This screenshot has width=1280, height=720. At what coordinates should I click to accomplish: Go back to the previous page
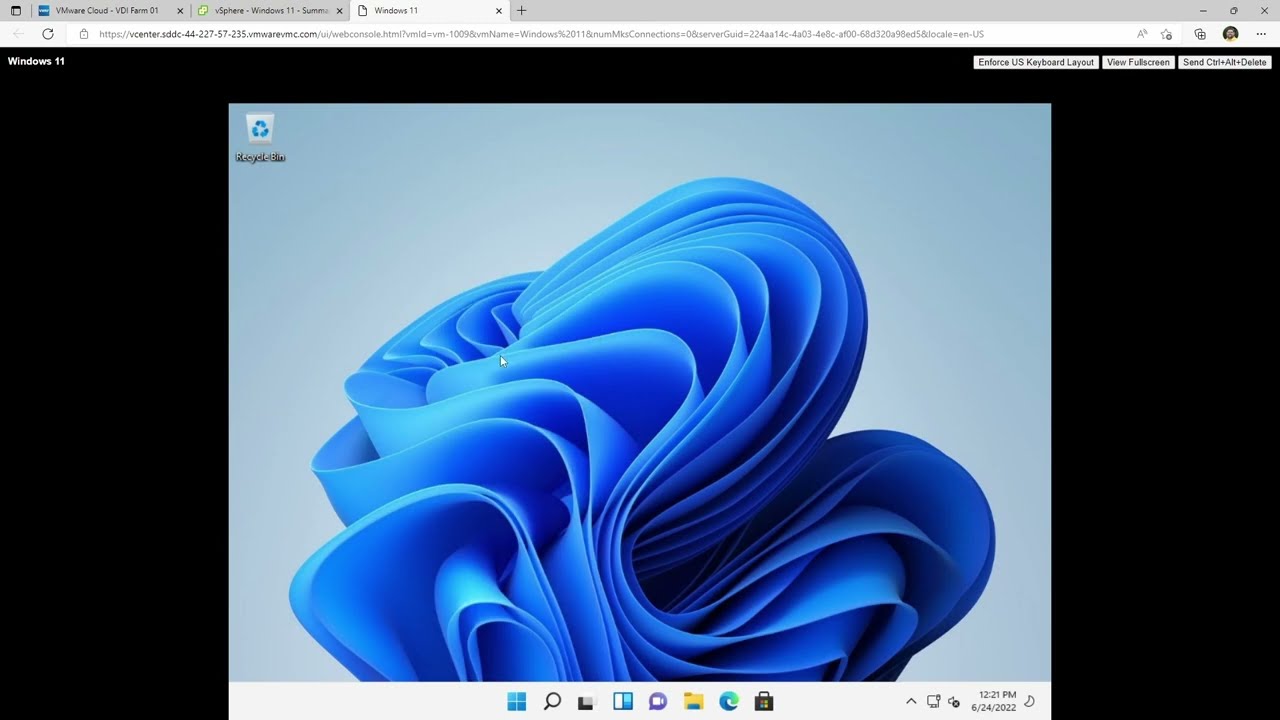point(18,34)
